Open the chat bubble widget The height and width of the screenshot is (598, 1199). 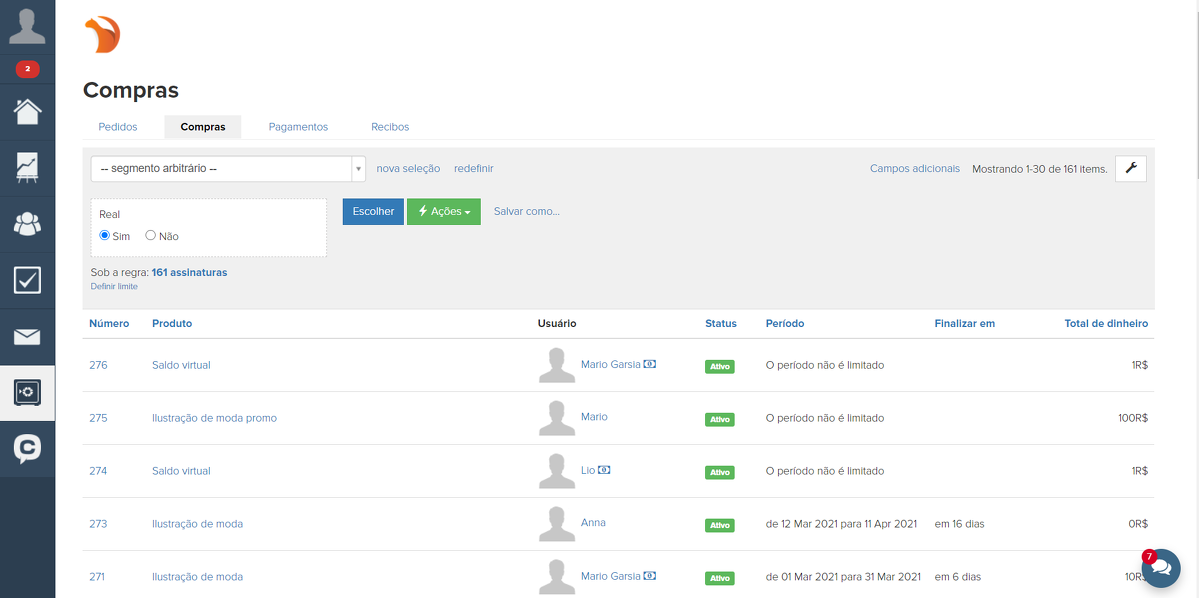click(x=1161, y=567)
